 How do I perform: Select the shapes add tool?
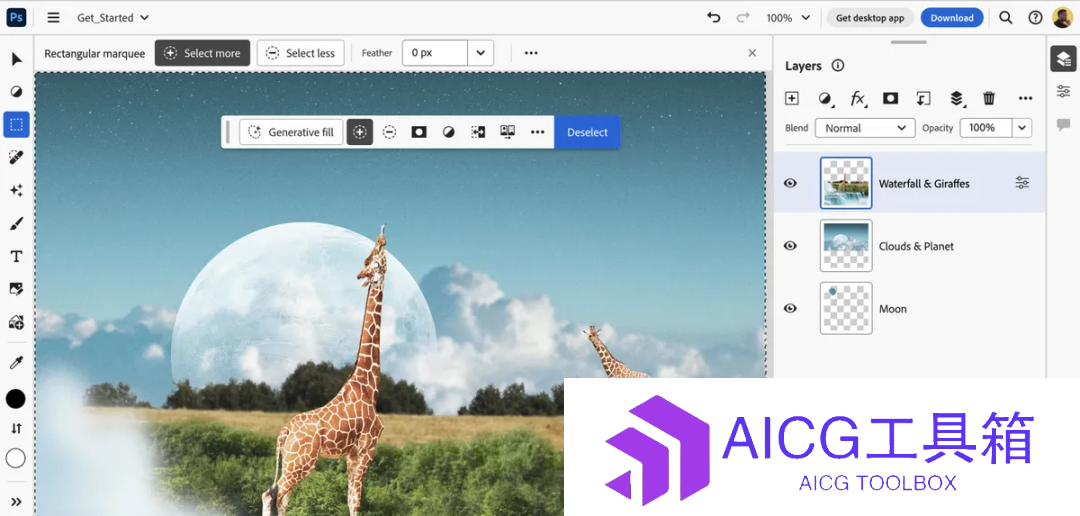point(17,322)
